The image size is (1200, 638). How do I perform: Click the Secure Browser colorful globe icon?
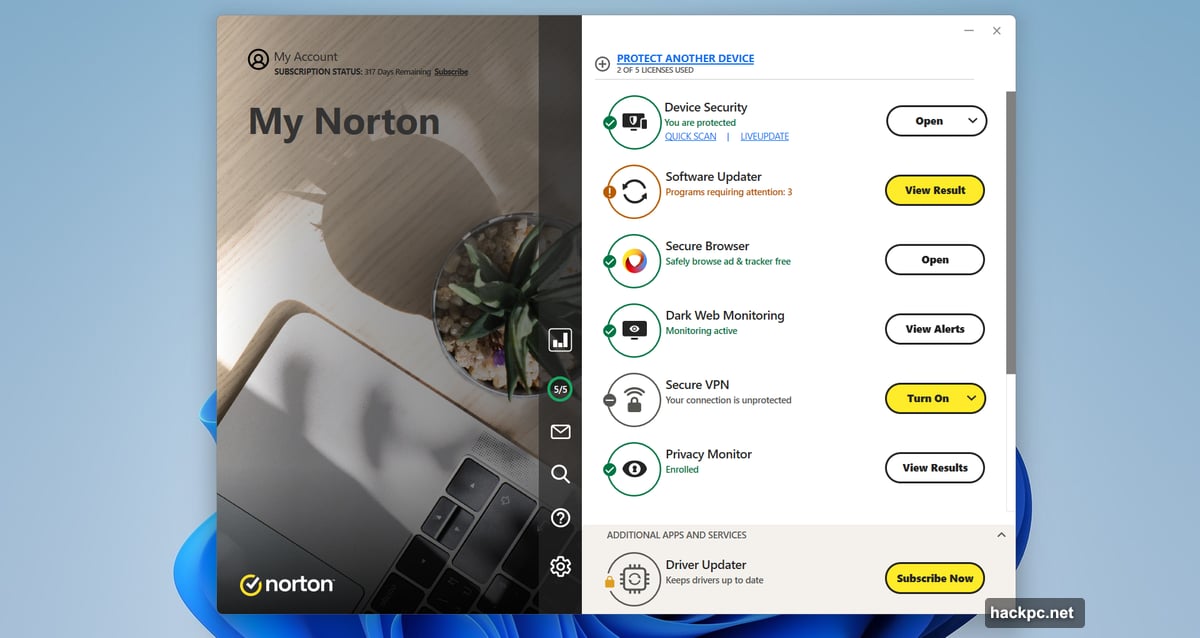click(633, 260)
